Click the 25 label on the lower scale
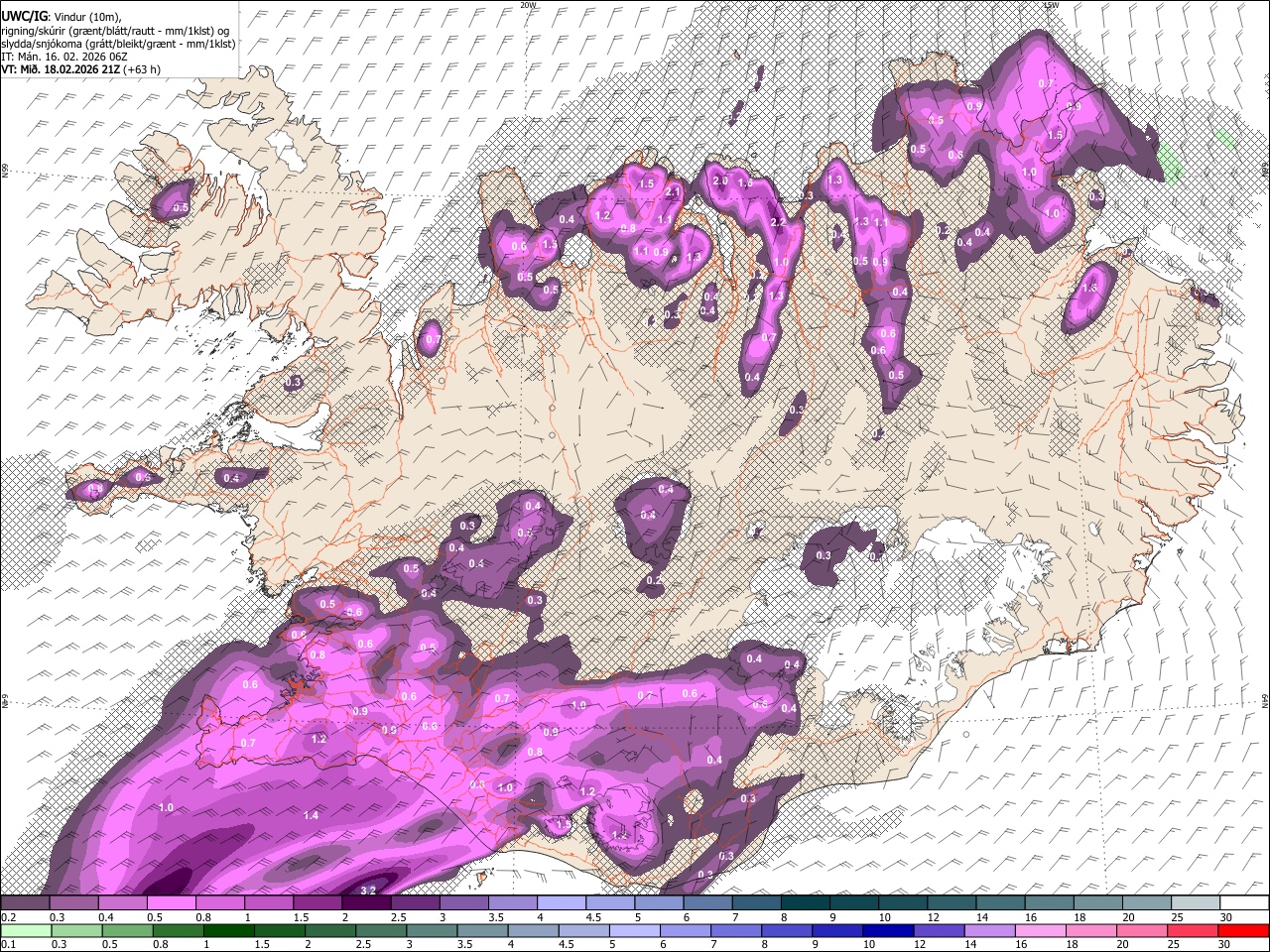 [1174, 945]
